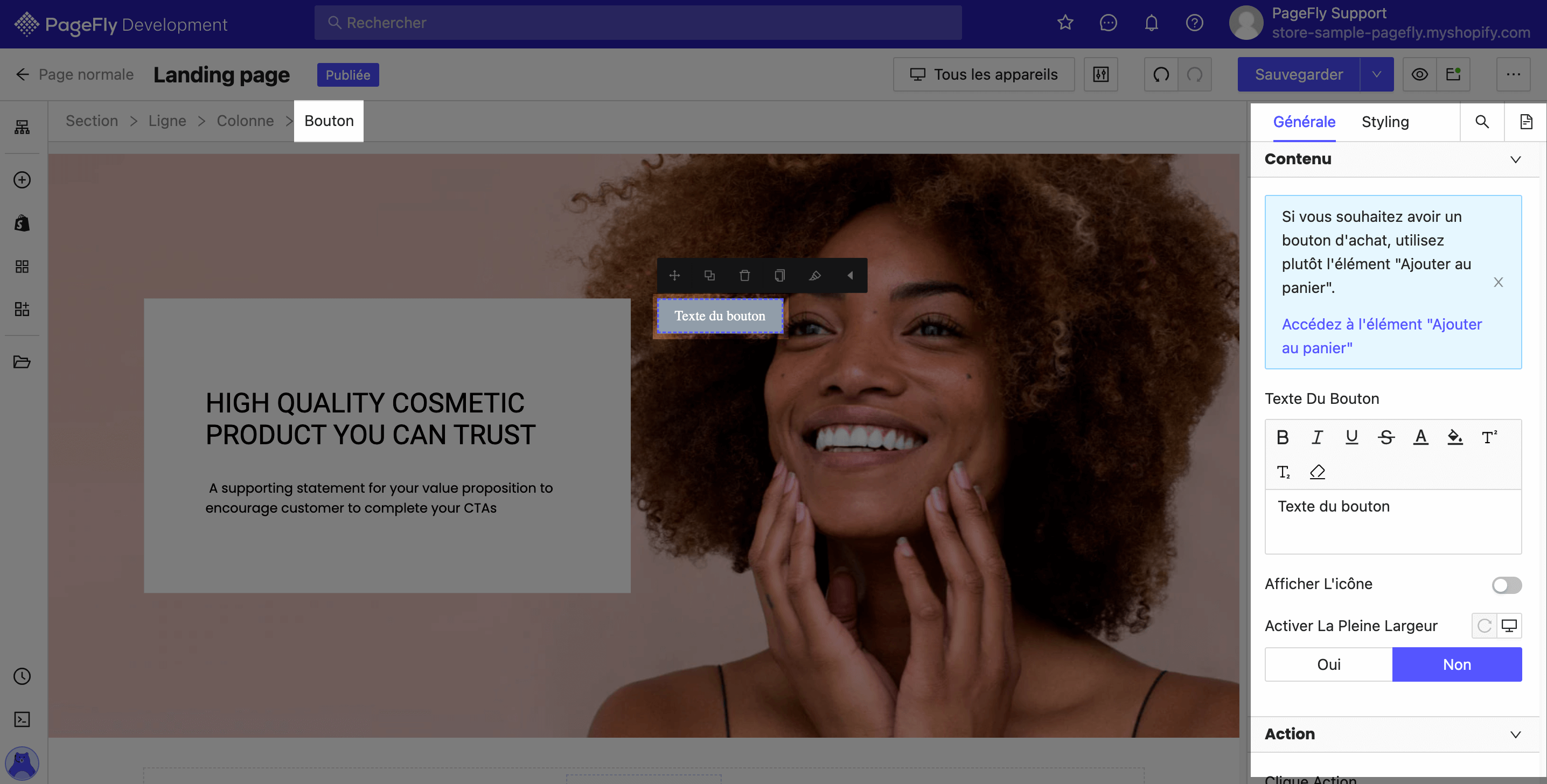Image resolution: width=1547 pixels, height=784 pixels.
Task: Toggle subscript formatting
Action: point(1284,472)
